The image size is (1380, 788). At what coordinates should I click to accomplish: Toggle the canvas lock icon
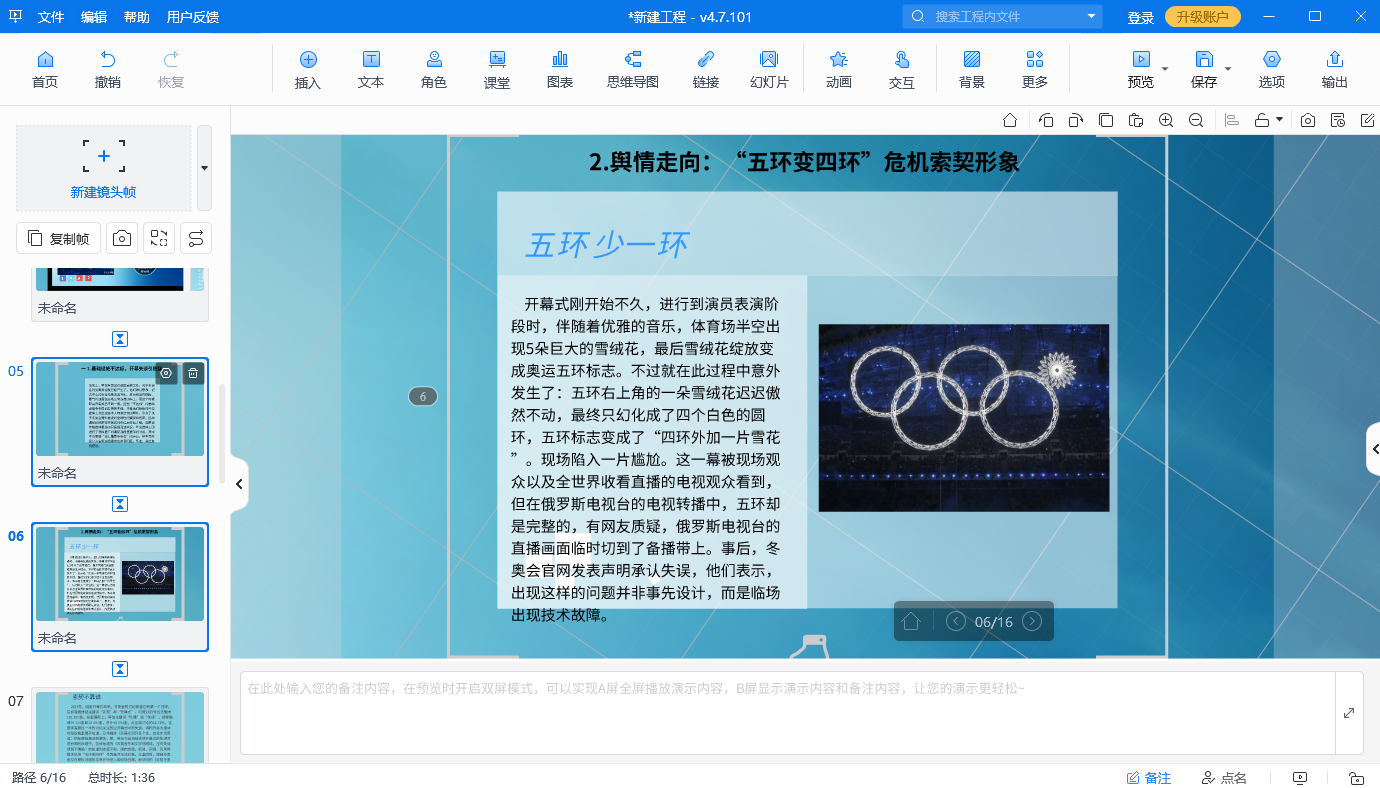(x=1262, y=120)
